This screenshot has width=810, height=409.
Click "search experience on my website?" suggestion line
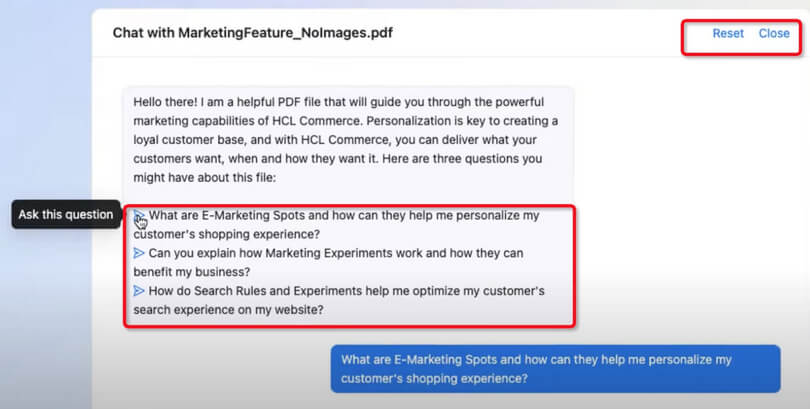[x=229, y=310]
